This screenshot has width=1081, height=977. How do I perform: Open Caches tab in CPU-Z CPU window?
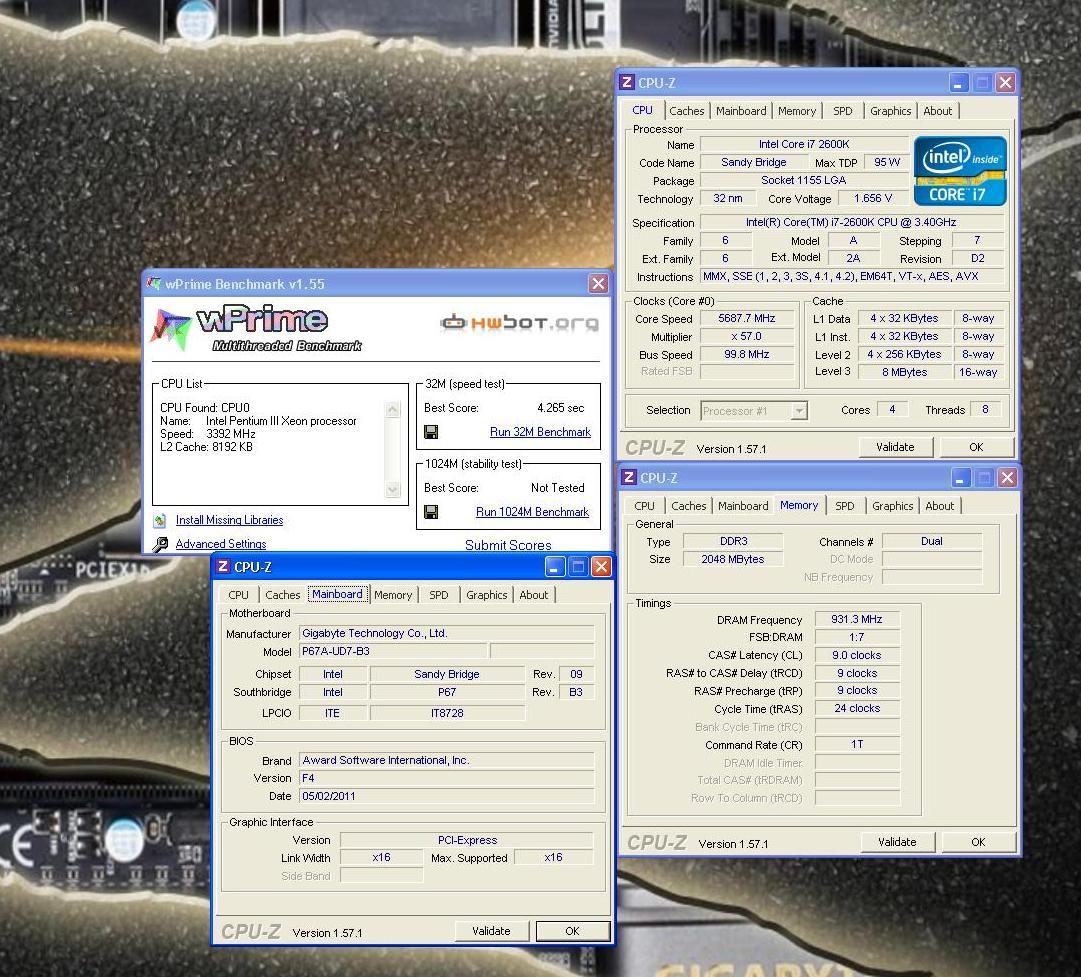tap(687, 111)
